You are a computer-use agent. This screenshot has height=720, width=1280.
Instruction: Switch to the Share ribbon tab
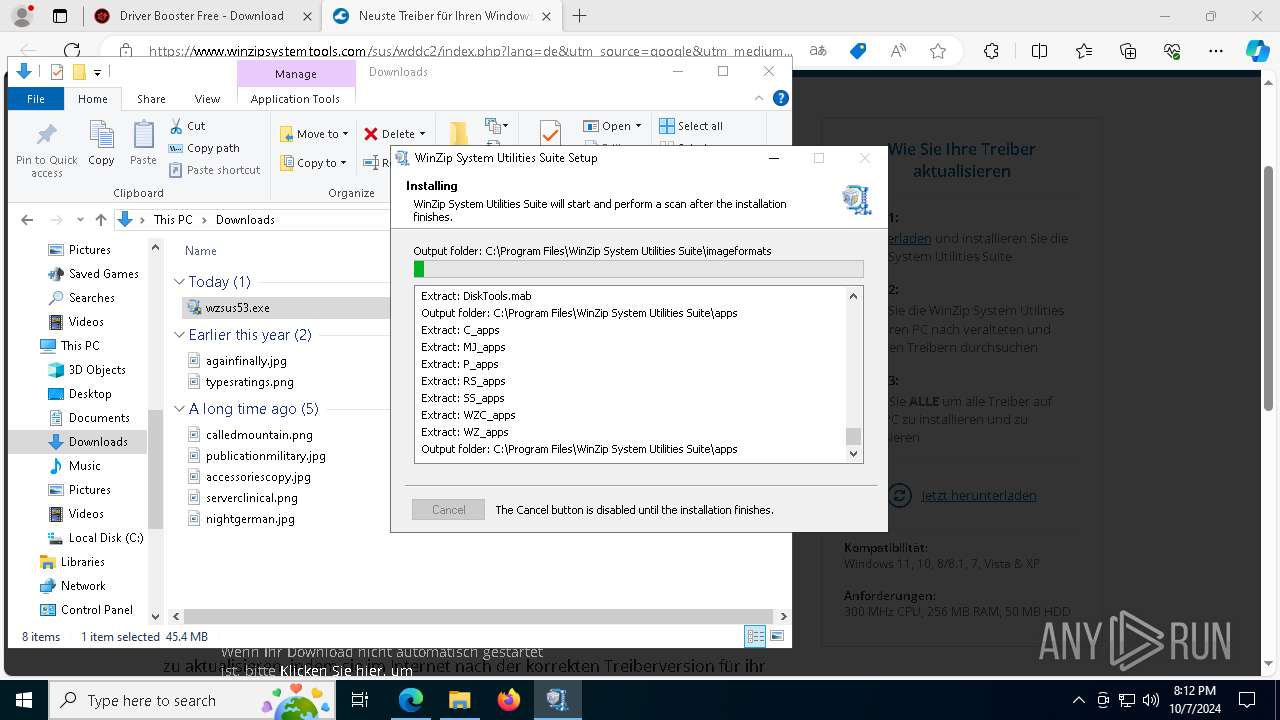pos(151,99)
